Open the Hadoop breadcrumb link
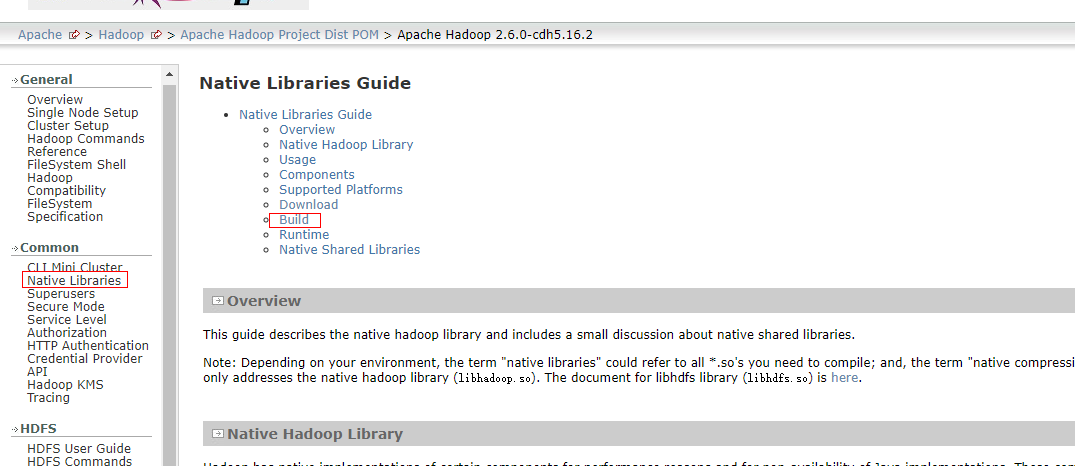This screenshot has height=466, width=1075. pyautogui.click(x=121, y=34)
